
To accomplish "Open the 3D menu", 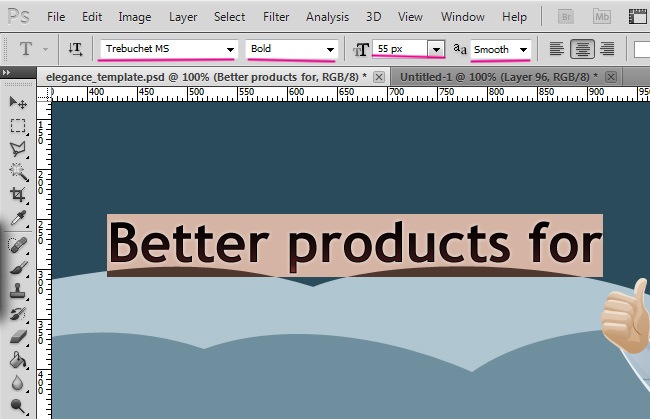I will click(374, 17).
